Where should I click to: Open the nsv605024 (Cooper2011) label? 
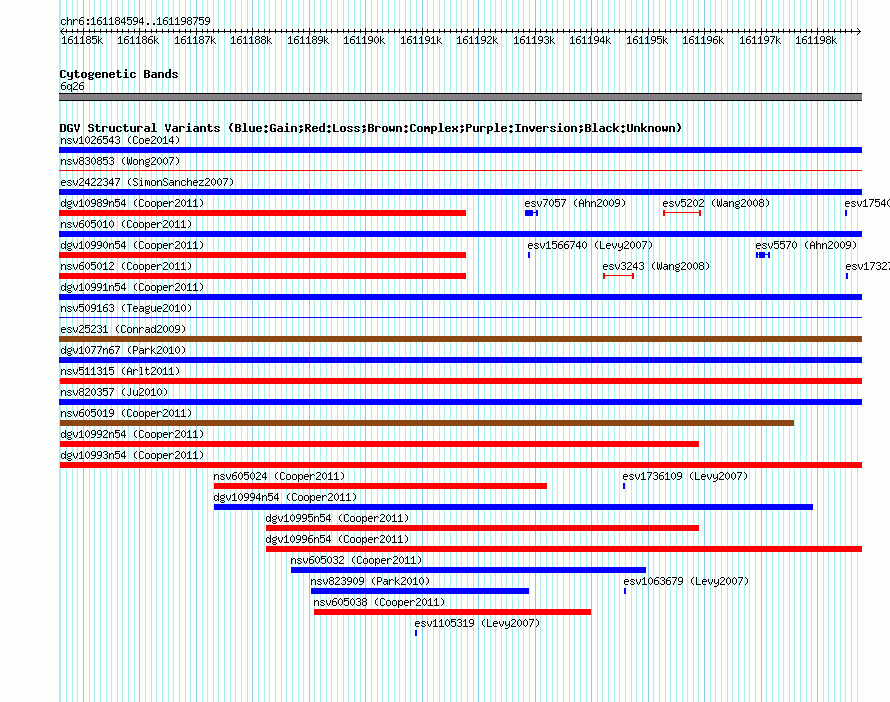[279, 476]
